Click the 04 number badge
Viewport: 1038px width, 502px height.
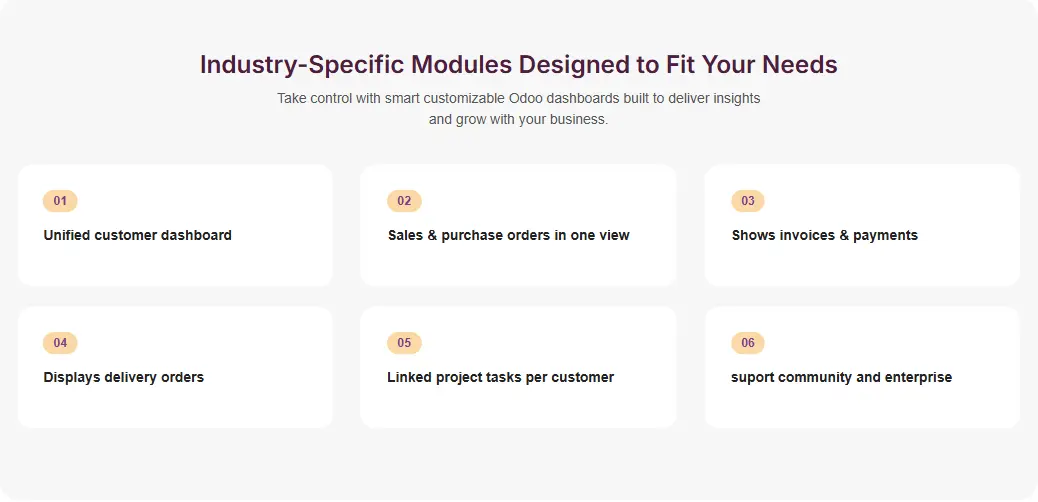(x=60, y=343)
